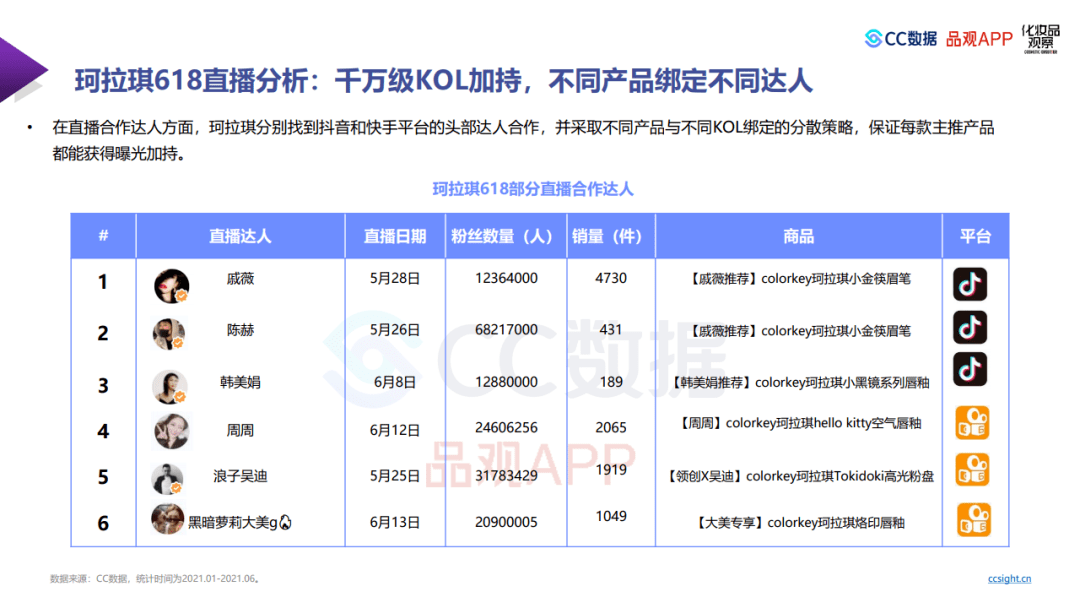Click the sales figure 431
The image size is (1080, 608).
(x=611, y=330)
